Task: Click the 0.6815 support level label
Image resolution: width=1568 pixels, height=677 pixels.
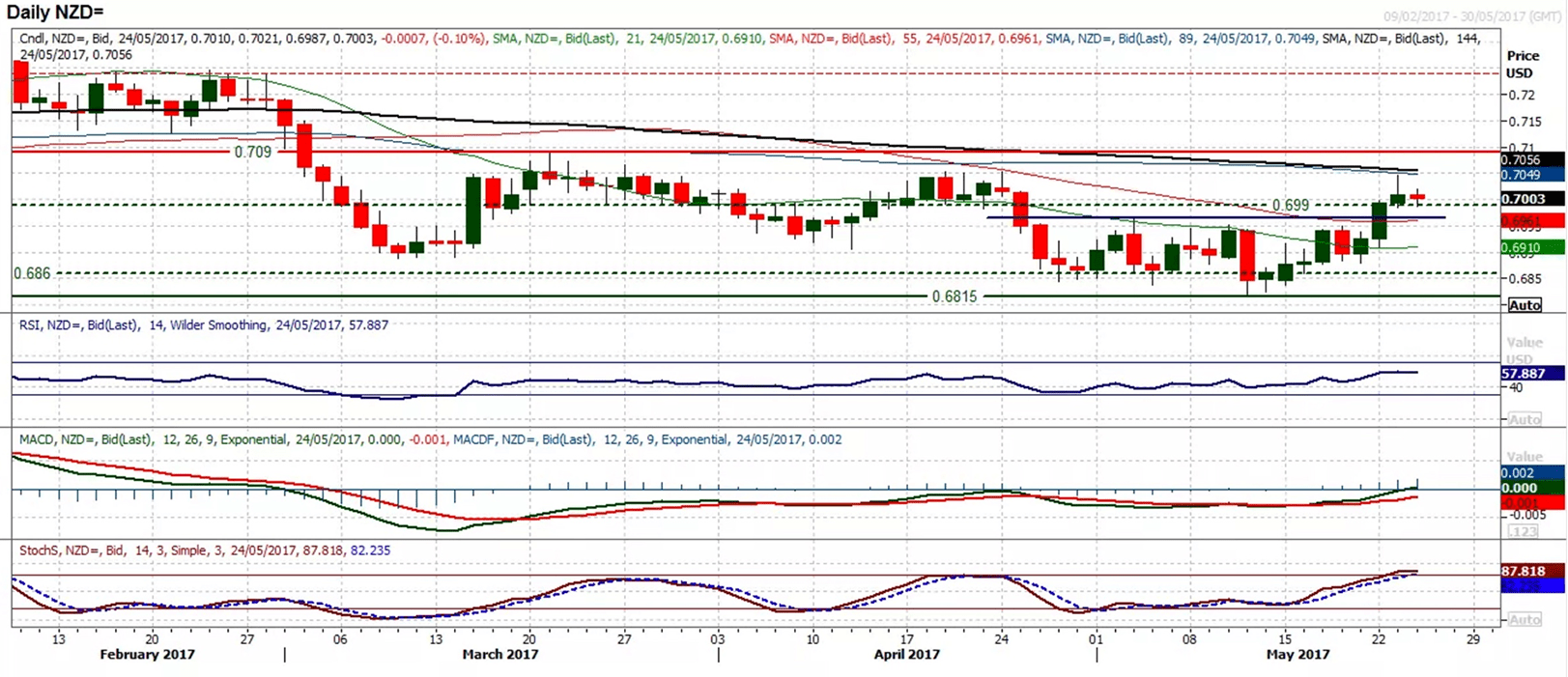Action: coord(954,296)
